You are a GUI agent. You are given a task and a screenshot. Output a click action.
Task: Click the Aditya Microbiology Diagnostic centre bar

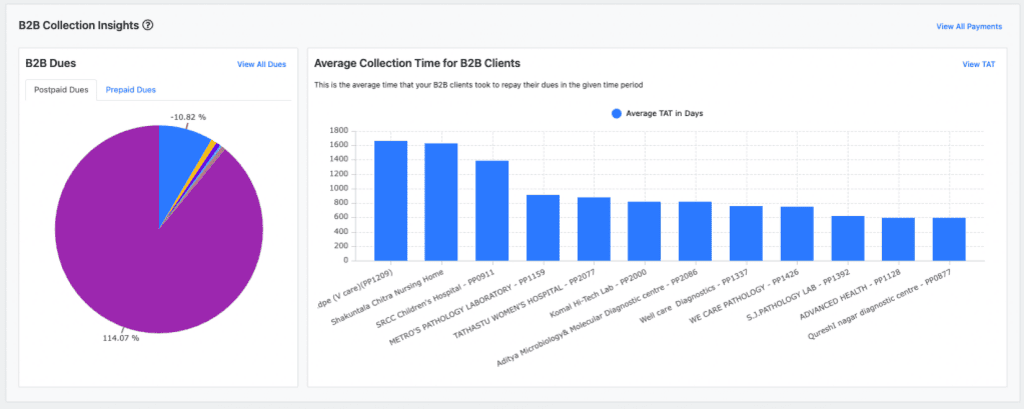click(695, 230)
